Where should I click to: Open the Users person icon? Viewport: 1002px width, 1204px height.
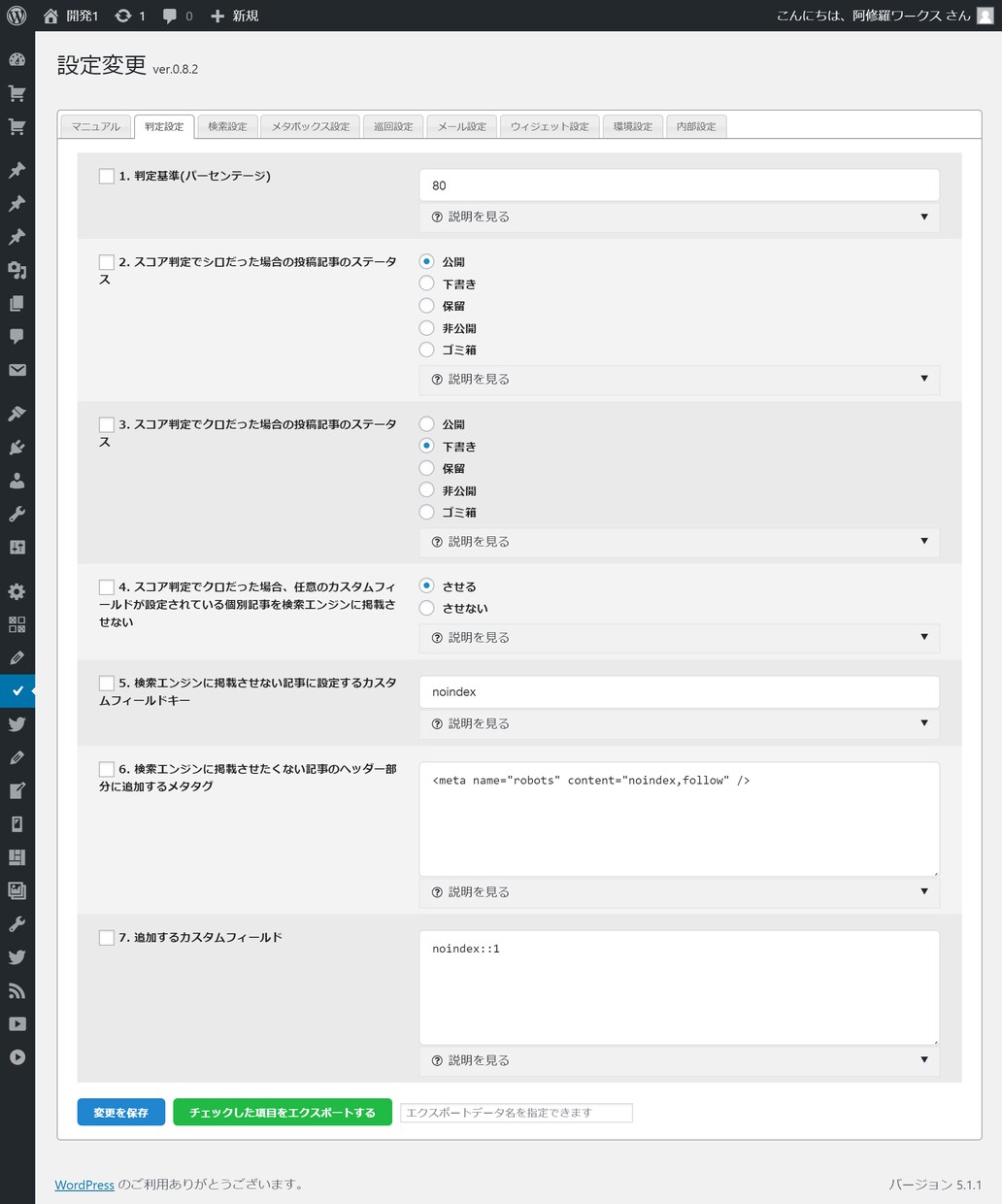17,481
